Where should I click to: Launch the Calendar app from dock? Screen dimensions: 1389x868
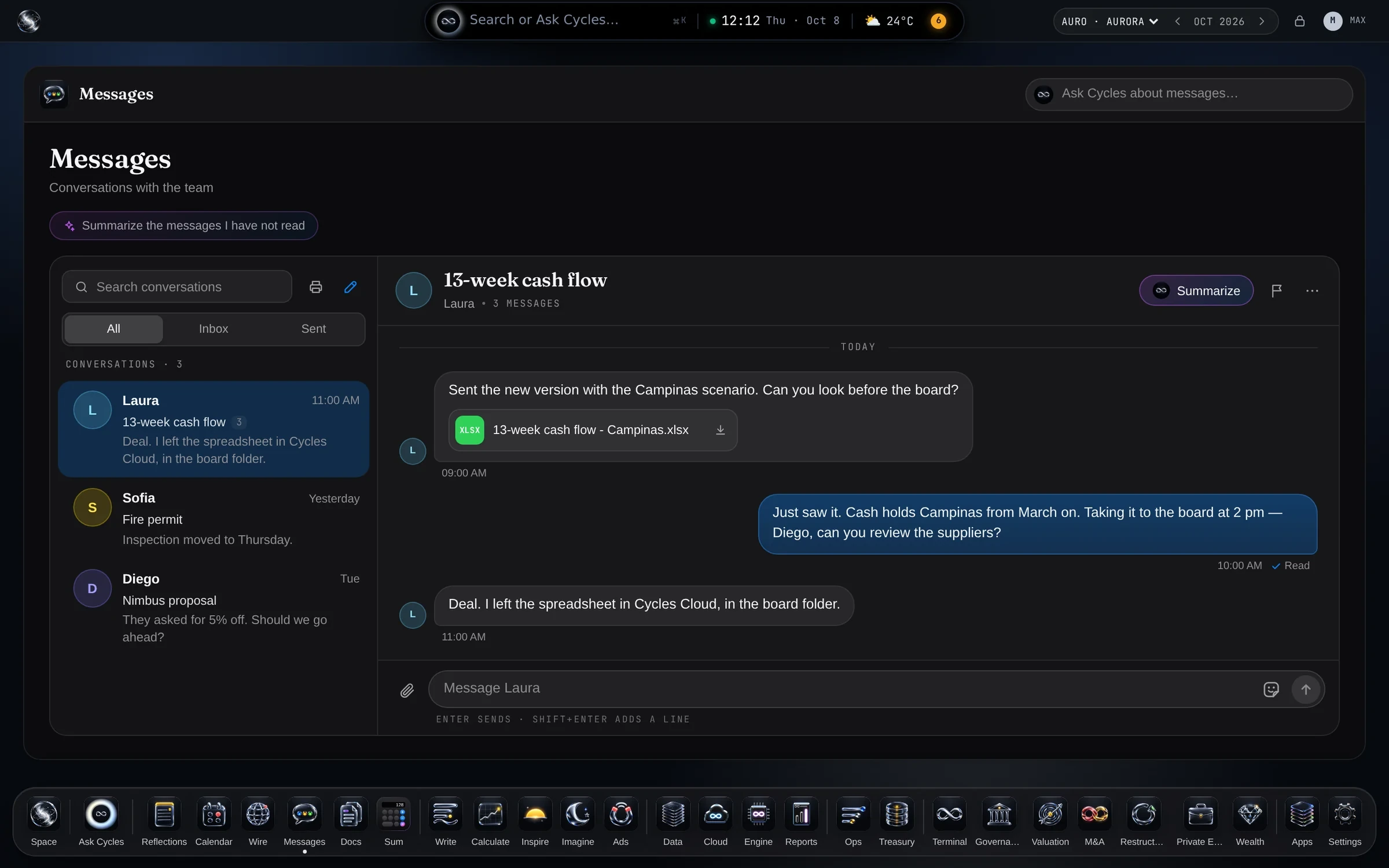(x=214, y=822)
